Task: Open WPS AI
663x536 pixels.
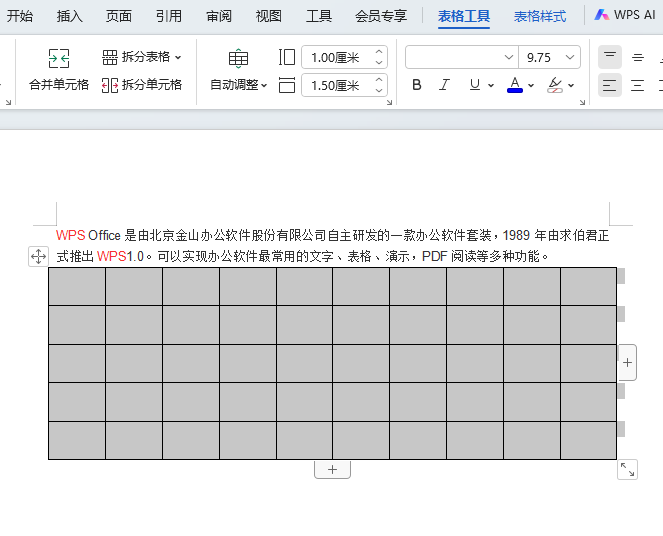Action: coord(625,15)
